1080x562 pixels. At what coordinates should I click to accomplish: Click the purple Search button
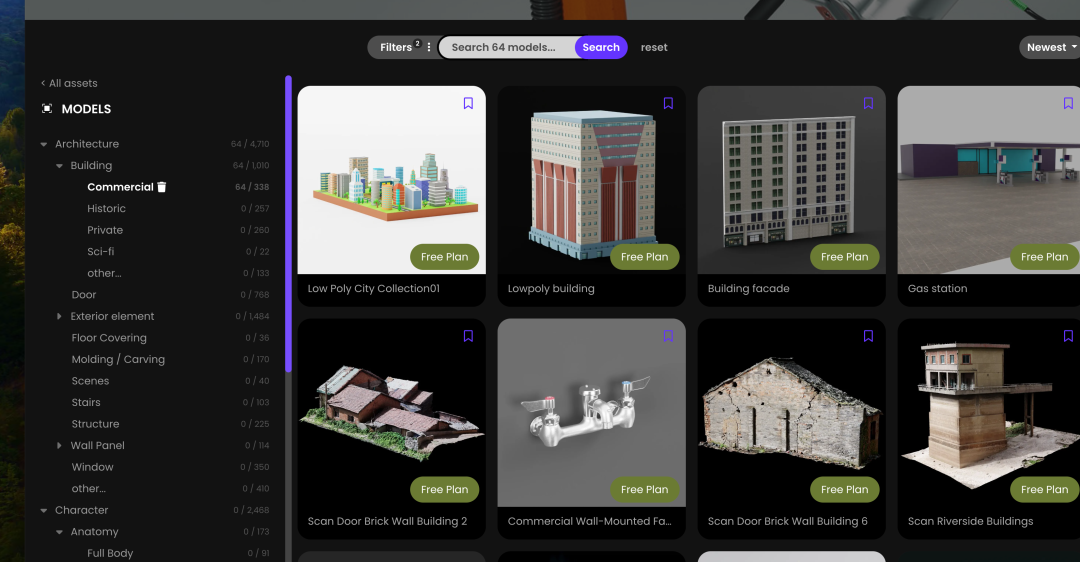(601, 47)
